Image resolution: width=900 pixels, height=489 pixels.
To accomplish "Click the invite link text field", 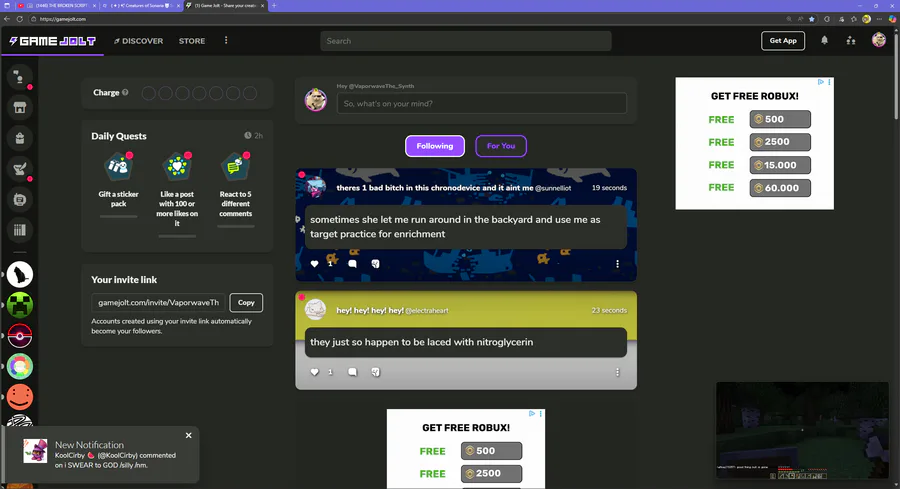I will pyautogui.click(x=158, y=302).
